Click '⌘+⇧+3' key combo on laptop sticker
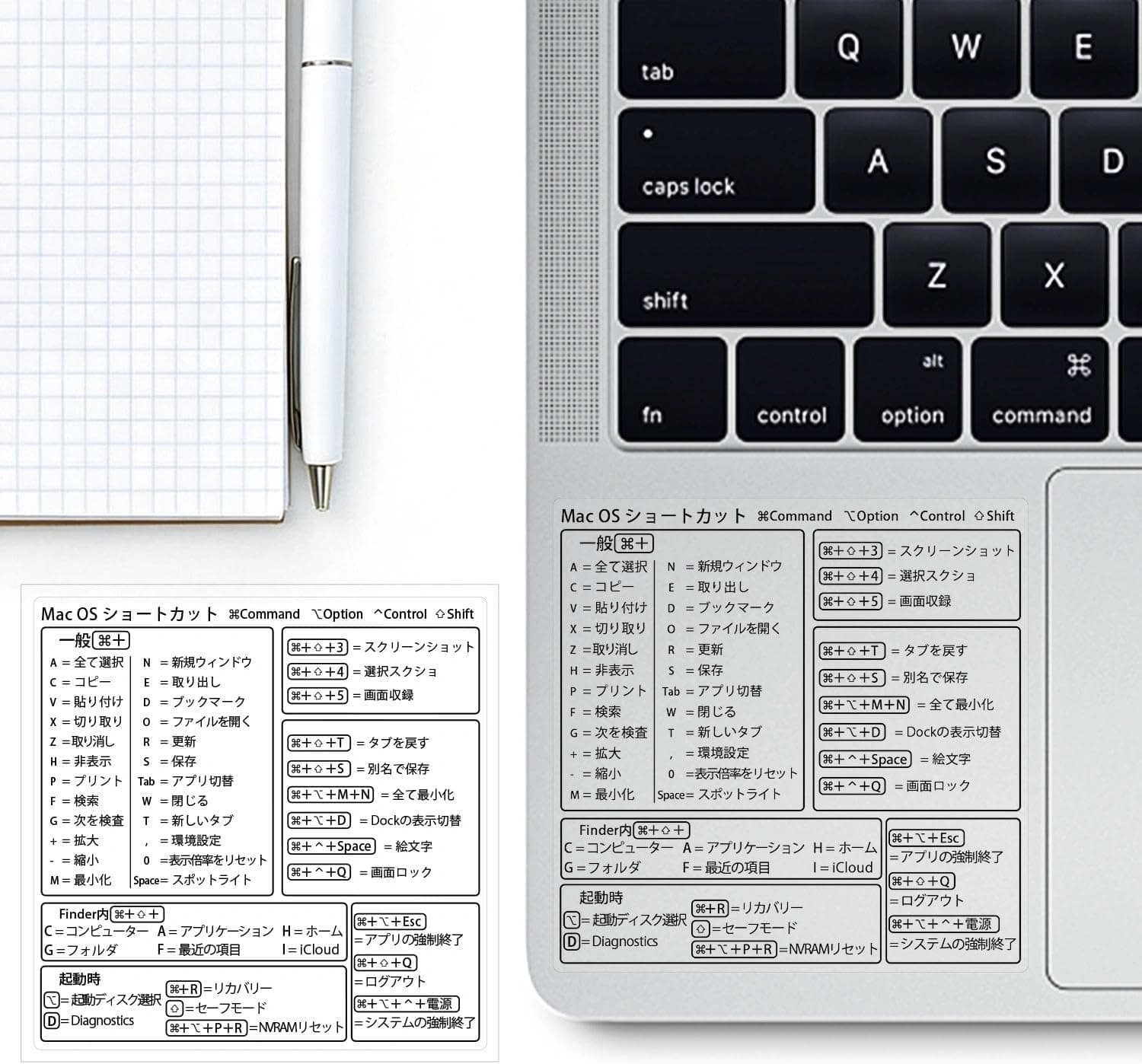 coord(851,550)
